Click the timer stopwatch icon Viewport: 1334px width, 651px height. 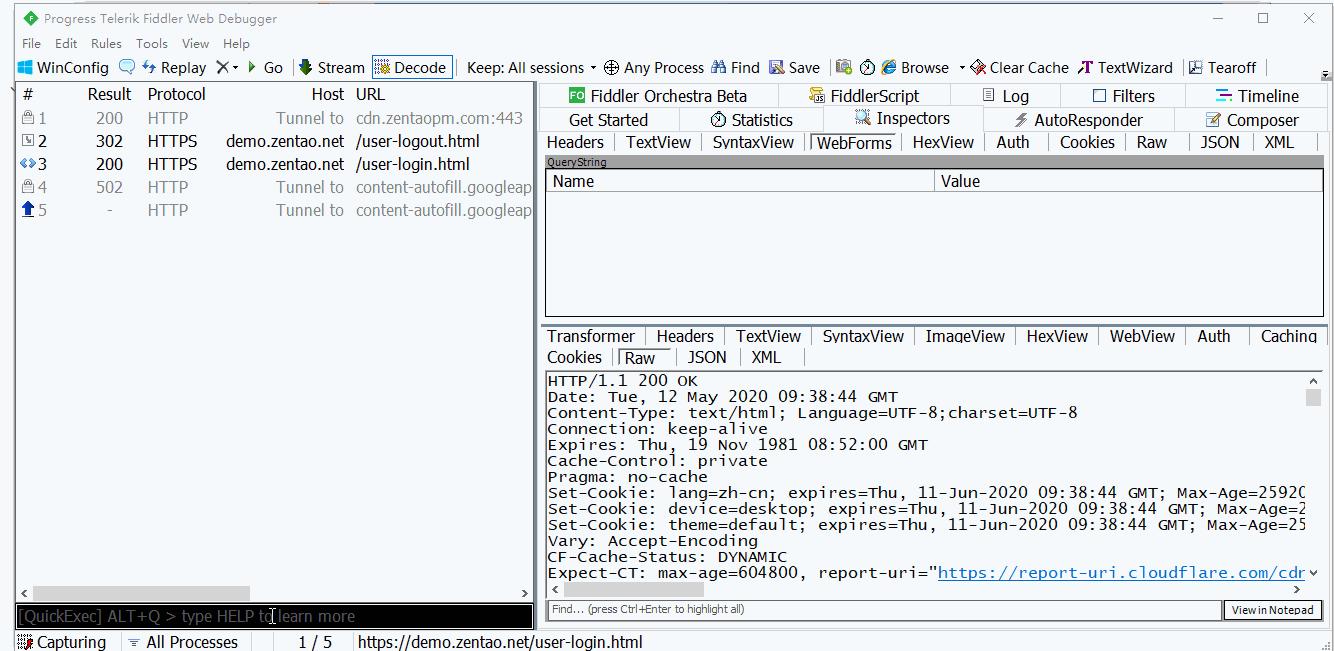(867, 67)
